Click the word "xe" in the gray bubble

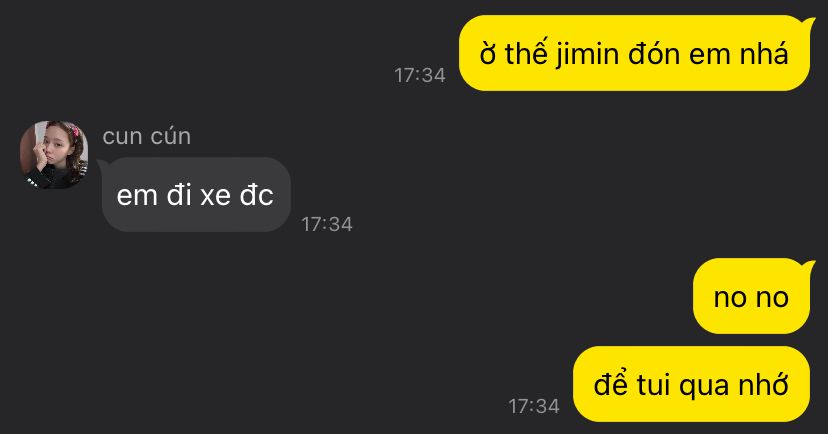pyautogui.click(x=215, y=196)
